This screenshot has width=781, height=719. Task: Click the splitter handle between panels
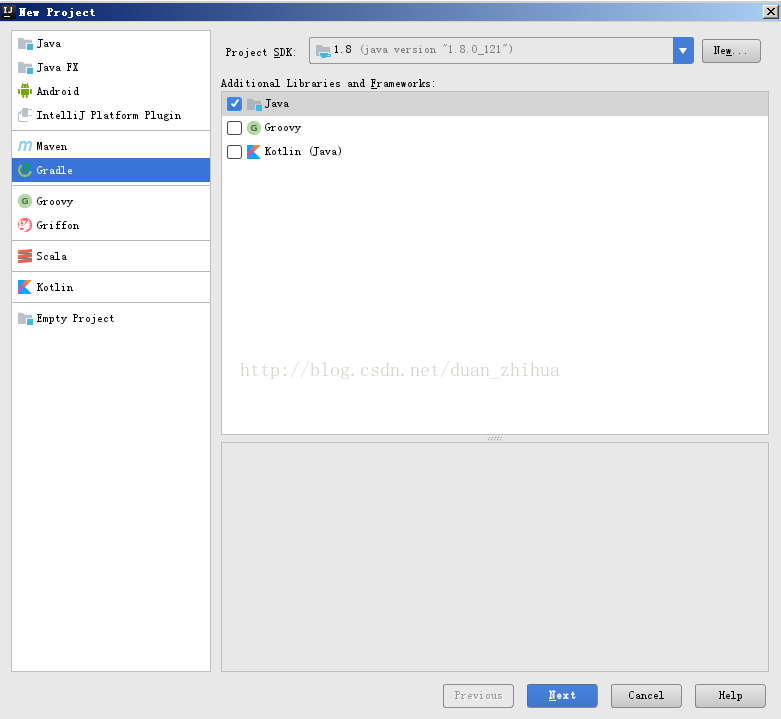(x=495, y=438)
